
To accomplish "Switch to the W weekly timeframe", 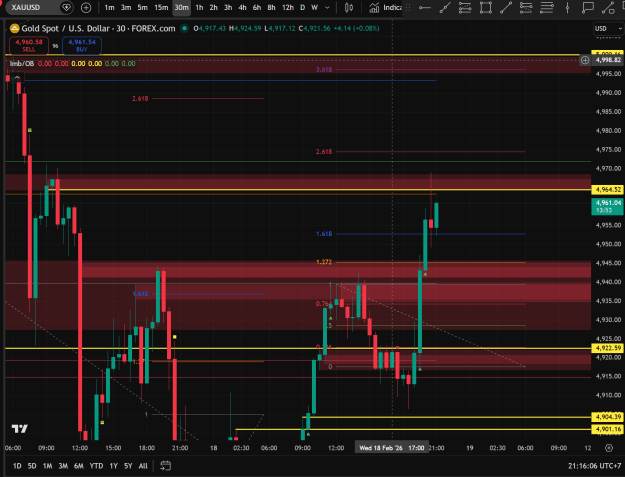I will click(314, 8).
